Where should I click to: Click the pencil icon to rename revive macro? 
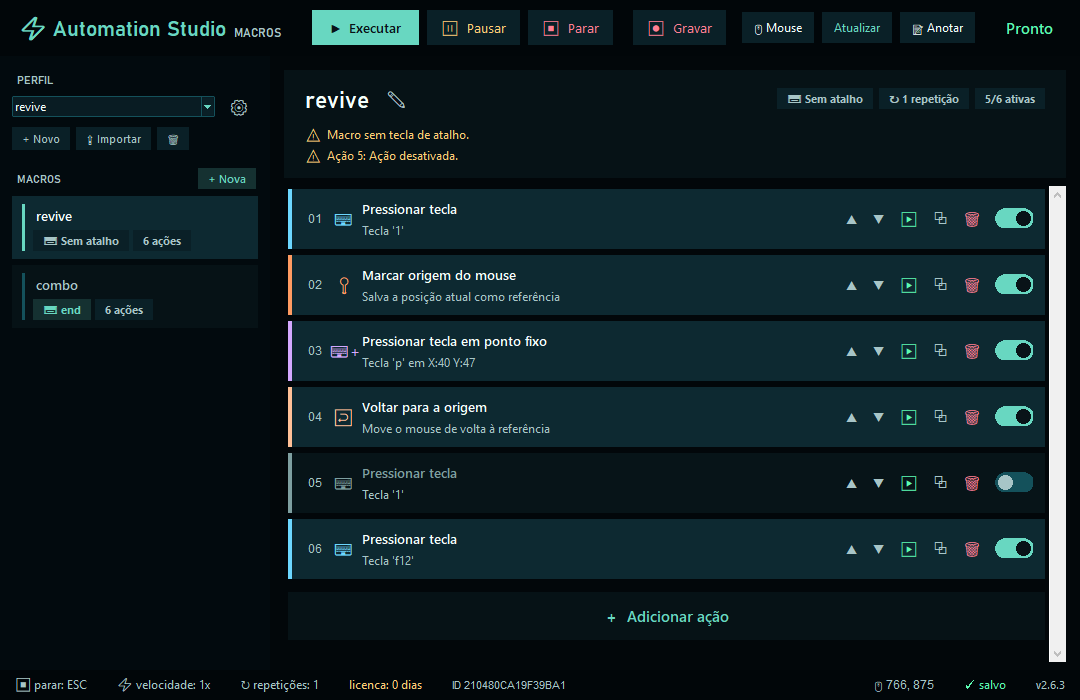(396, 100)
